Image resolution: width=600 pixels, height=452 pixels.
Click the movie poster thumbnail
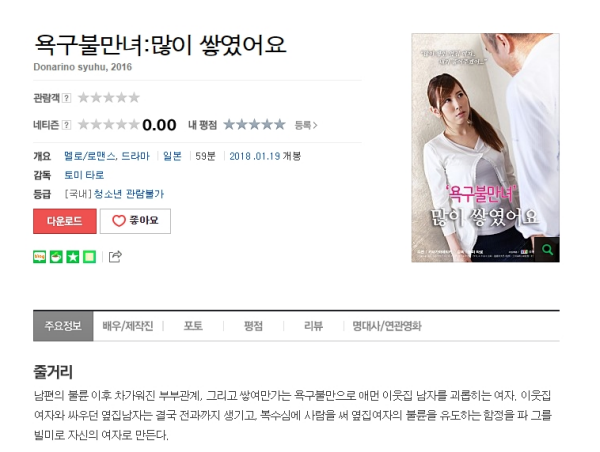485,148
